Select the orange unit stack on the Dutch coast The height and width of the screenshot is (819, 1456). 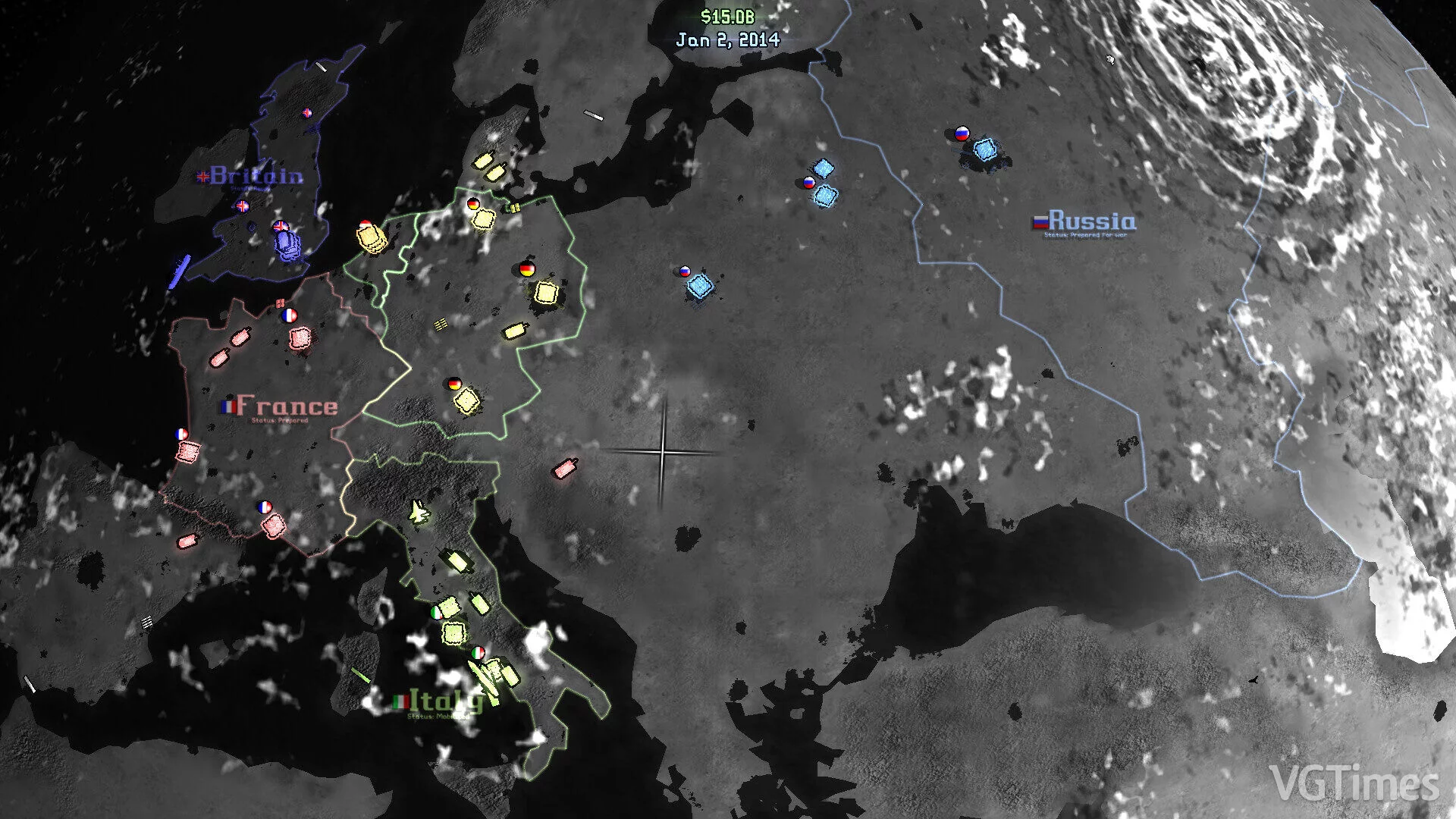pyautogui.click(x=372, y=239)
